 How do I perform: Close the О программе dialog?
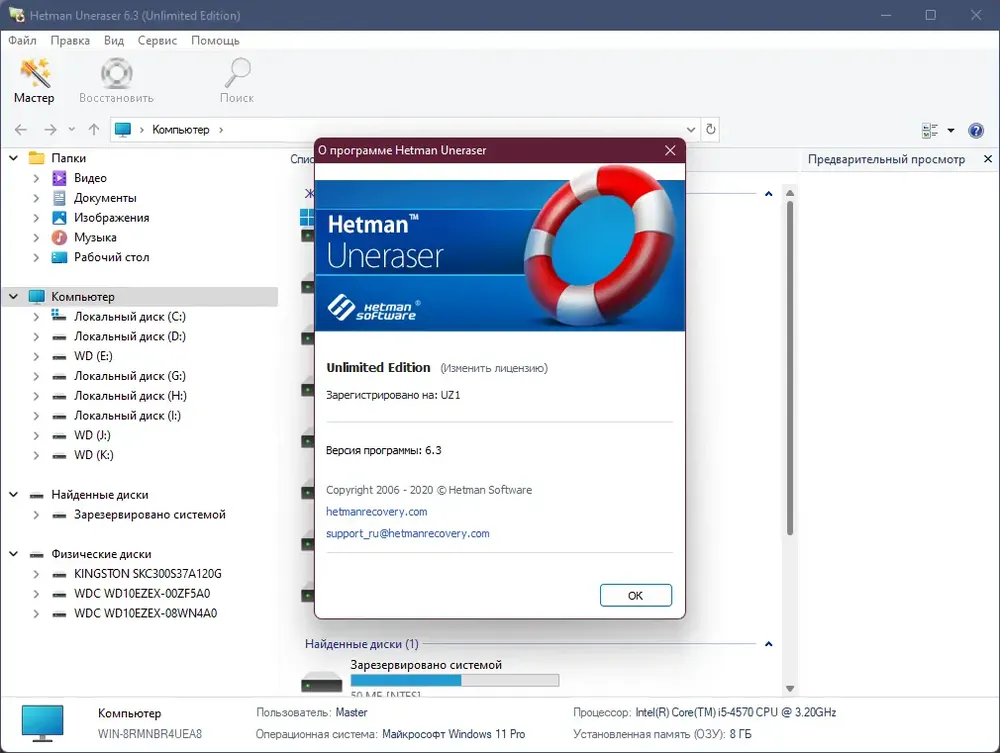tap(670, 150)
